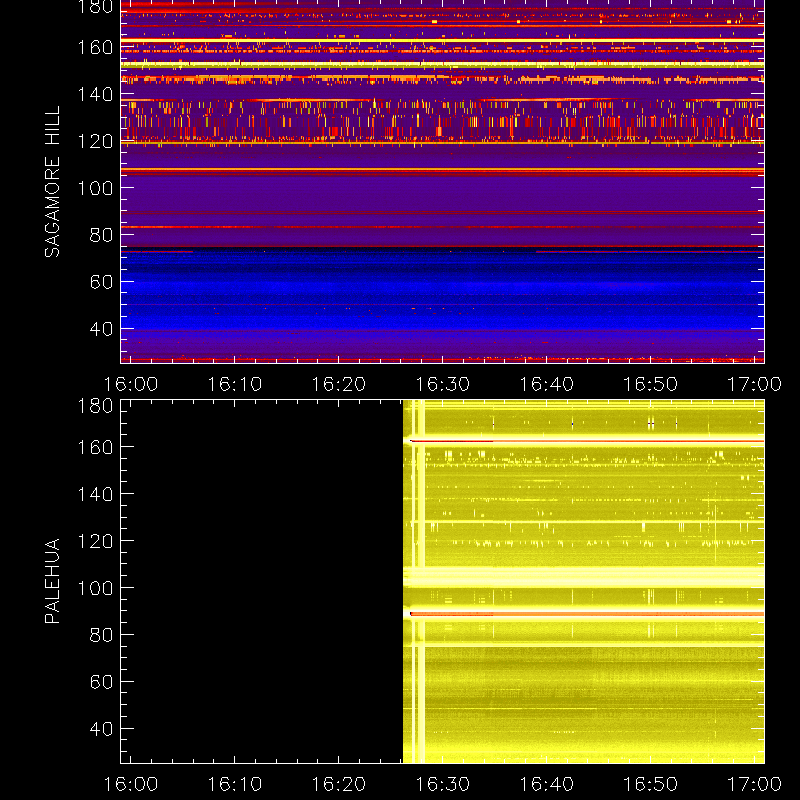This screenshot has width=800, height=800.
Task: Choose the 16:10 time label under the Palehua plot
Action: click(x=235, y=784)
